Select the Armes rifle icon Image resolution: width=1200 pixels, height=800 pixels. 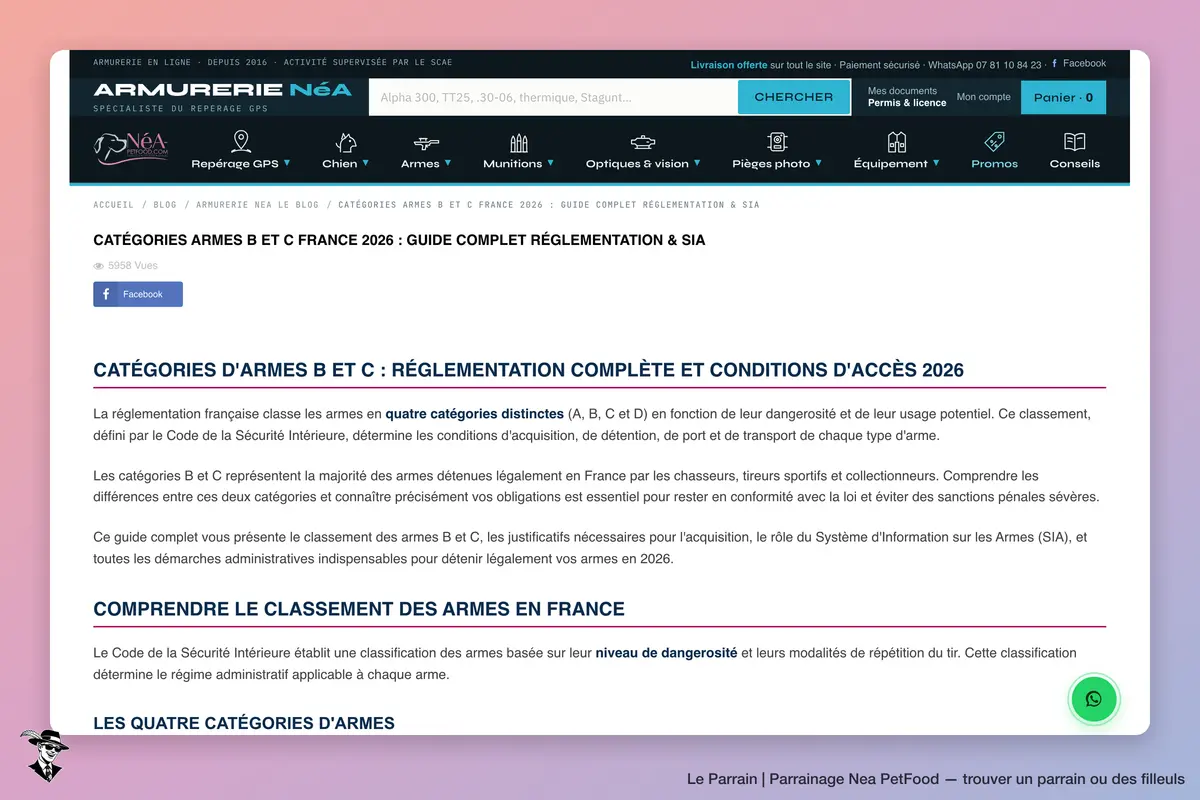(426, 143)
